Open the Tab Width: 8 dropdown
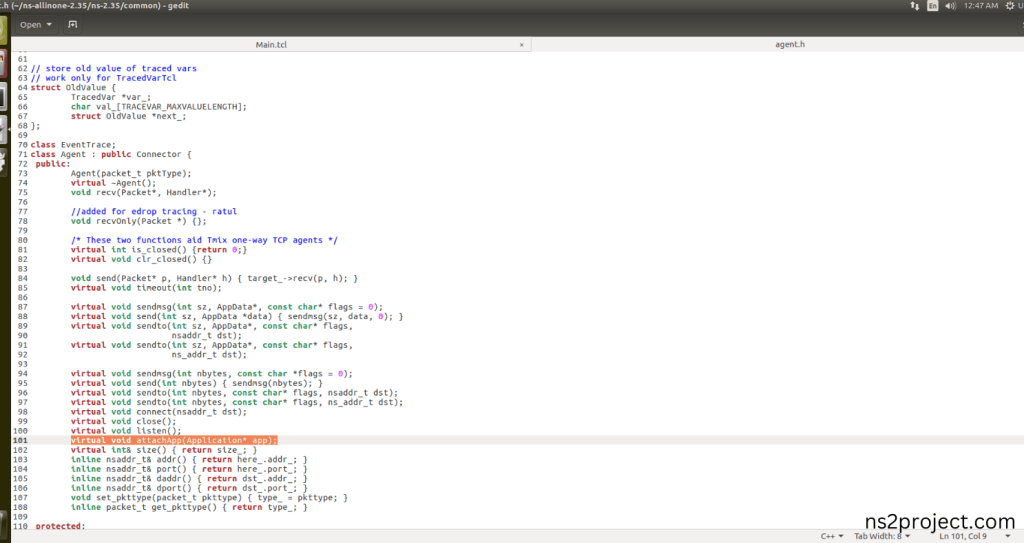 tap(882, 536)
